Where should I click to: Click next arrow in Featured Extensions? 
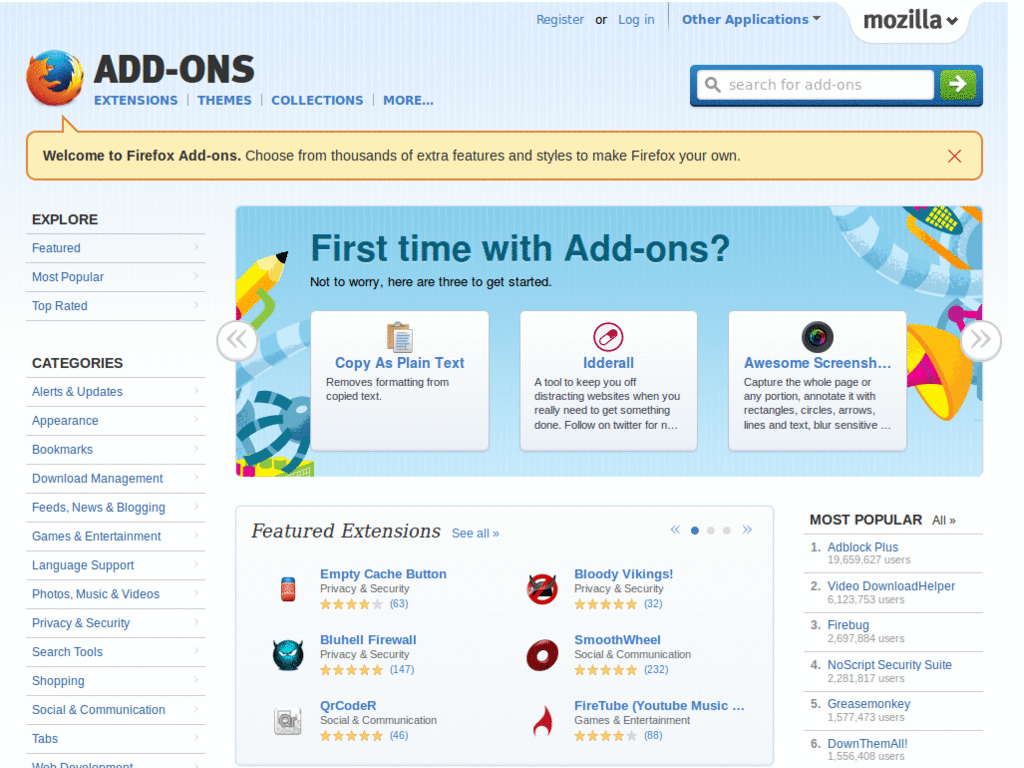tap(747, 530)
